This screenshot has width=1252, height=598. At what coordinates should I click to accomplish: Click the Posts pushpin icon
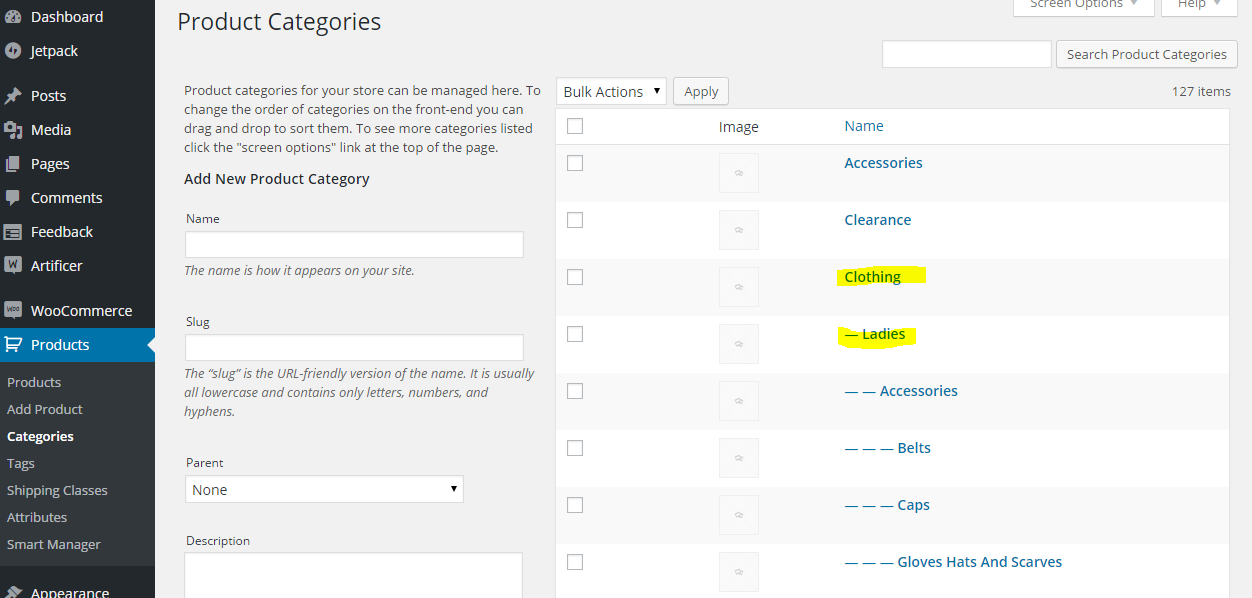13,96
